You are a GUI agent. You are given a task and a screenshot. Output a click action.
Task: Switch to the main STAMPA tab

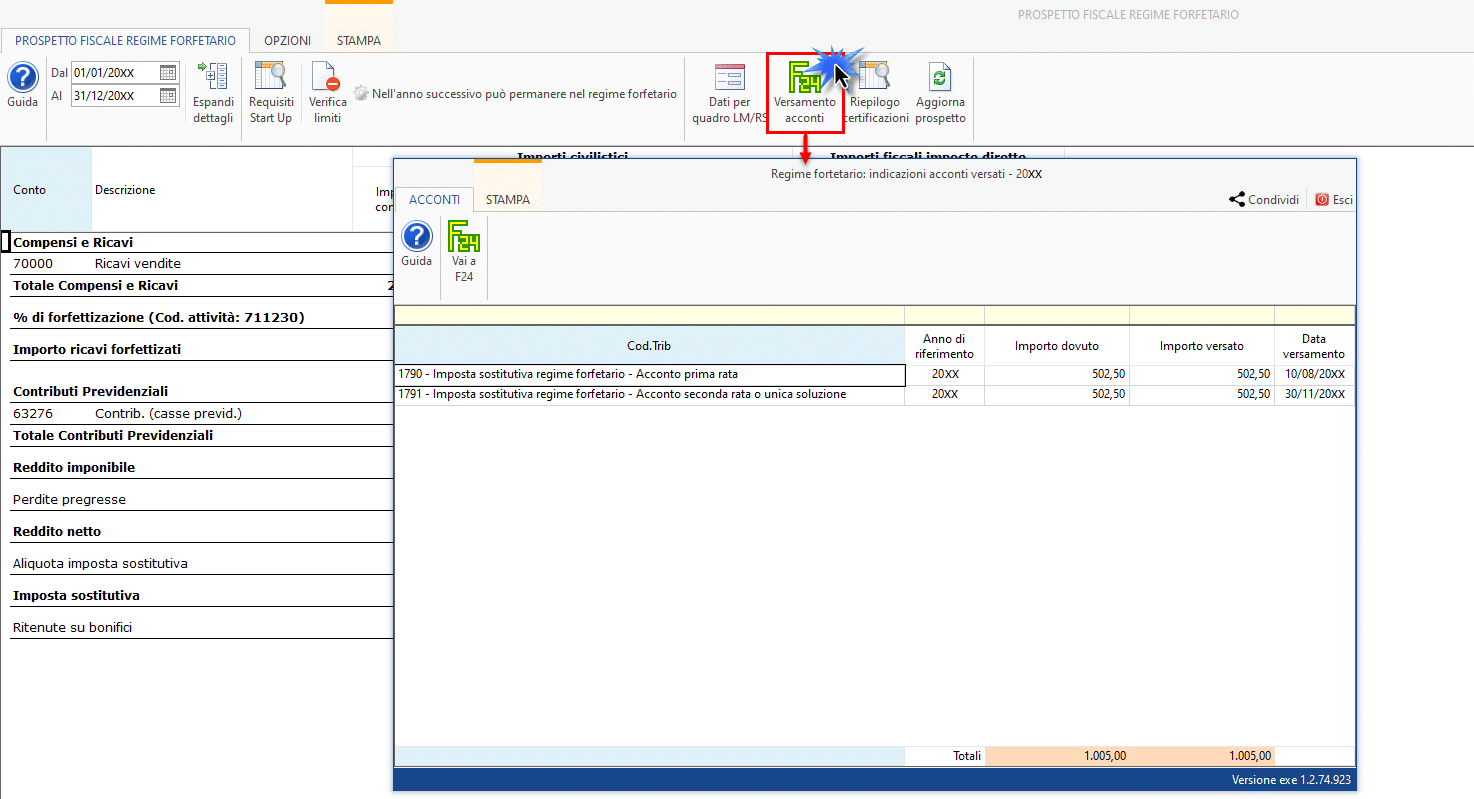(358, 41)
